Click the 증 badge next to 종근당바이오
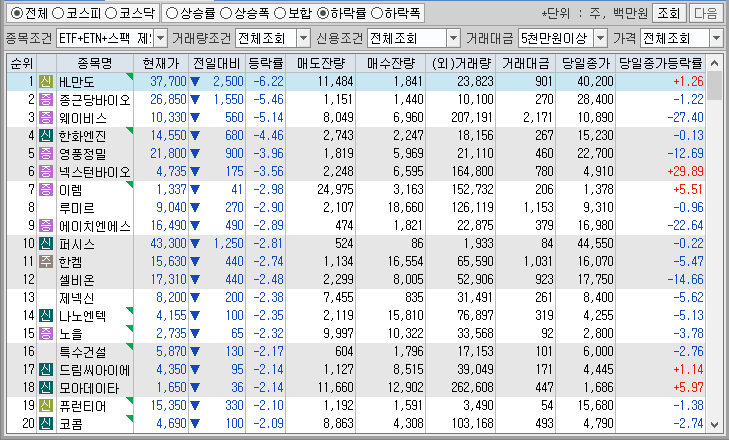Screen dimensions: 729x440 point(46,100)
